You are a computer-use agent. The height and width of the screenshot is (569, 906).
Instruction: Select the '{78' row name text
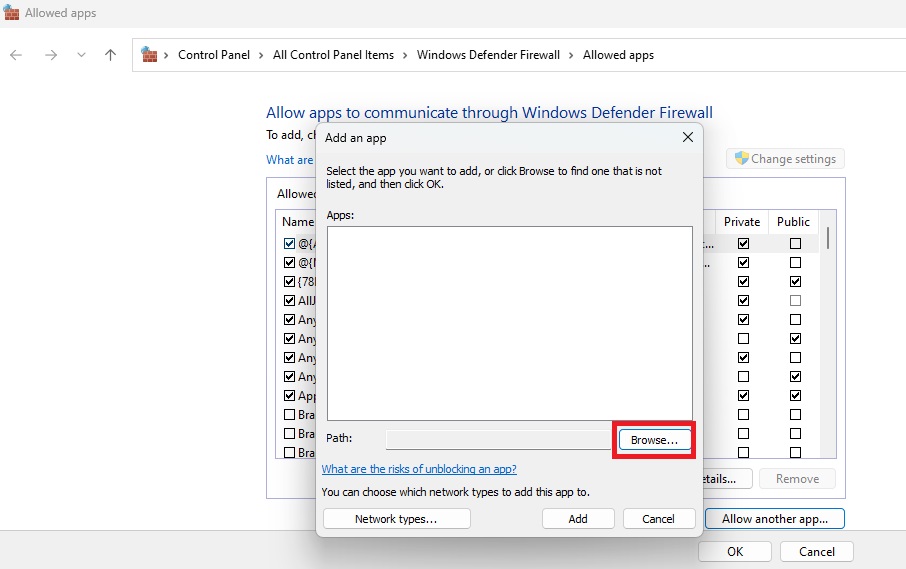coord(307,282)
